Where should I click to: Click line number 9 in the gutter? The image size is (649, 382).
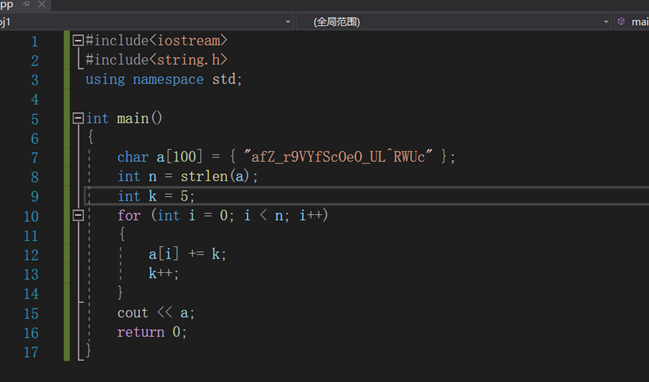coord(35,197)
